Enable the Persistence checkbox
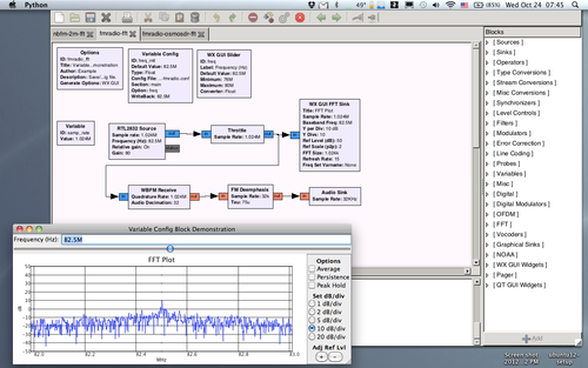The height and width of the screenshot is (368, 588). [x=312, y=277]
